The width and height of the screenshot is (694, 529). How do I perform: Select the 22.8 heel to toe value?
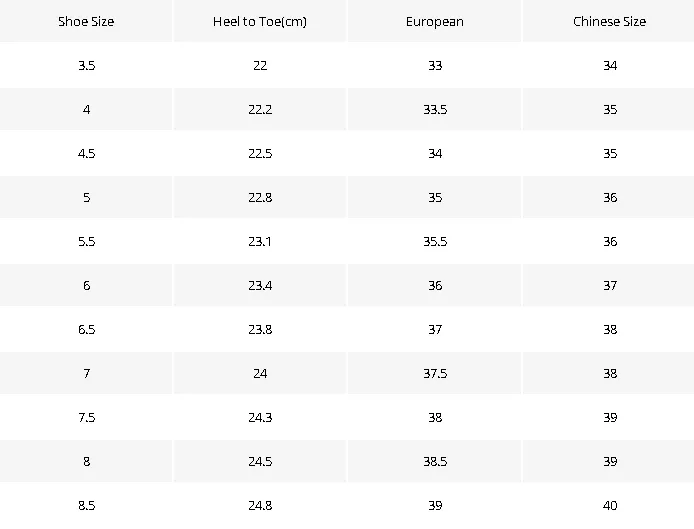point(260,197)
